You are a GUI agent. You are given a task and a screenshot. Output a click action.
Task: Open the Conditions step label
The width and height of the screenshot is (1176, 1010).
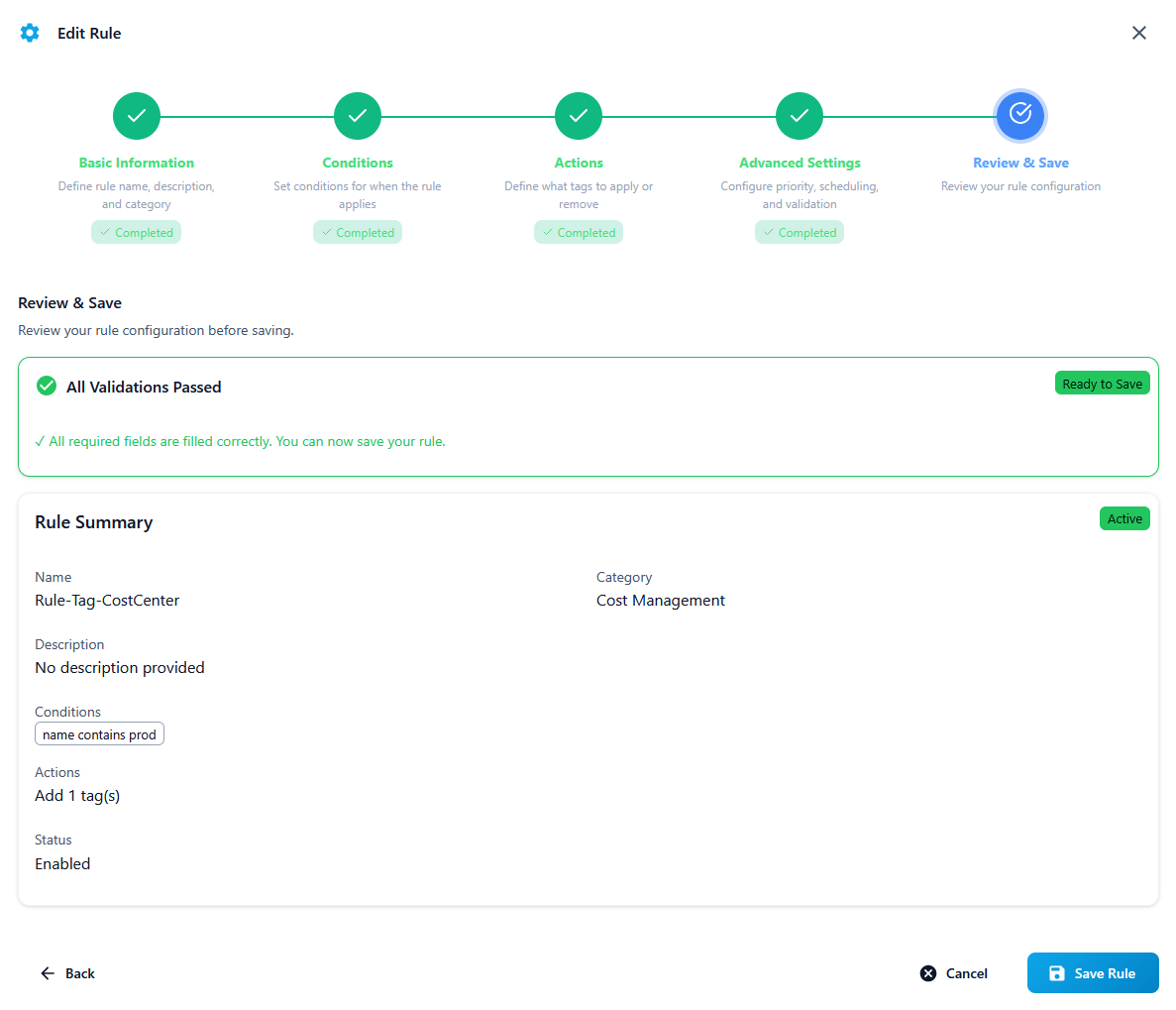pyautogui.click(x=357, y=163)
